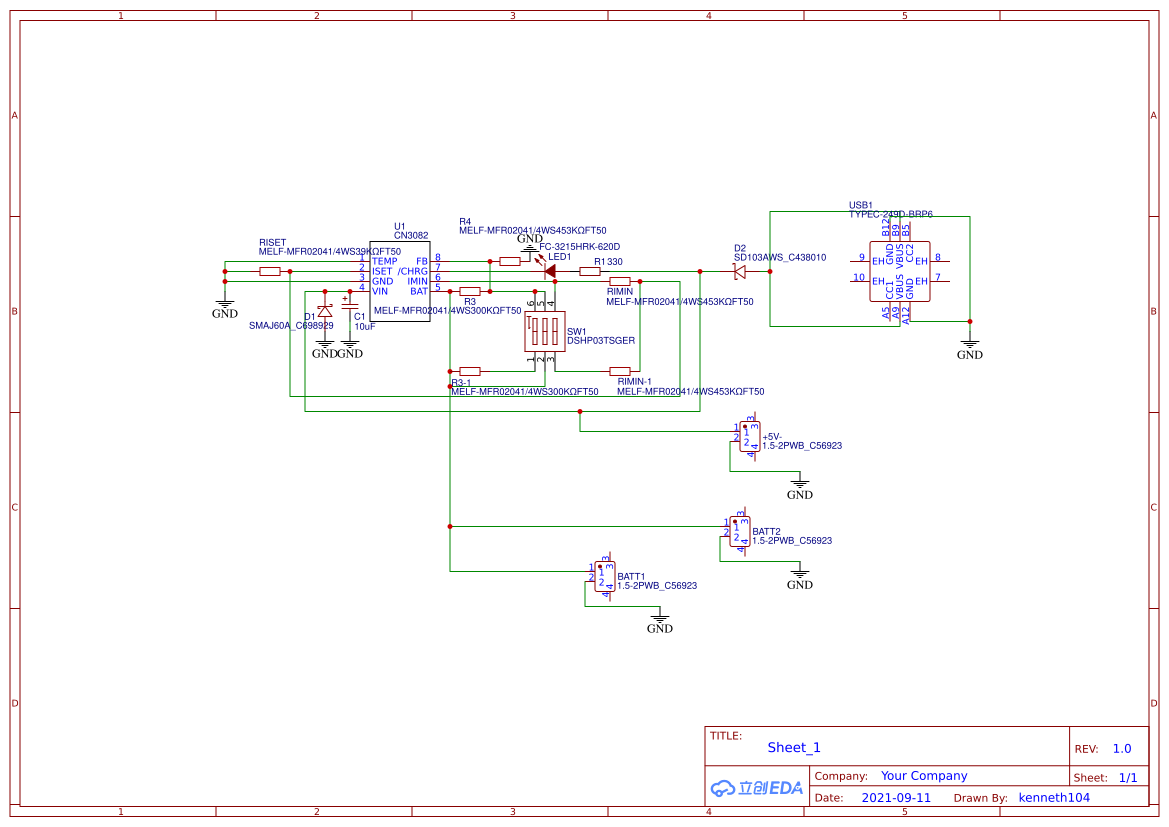Select the USB1 Type-C connector symbol
The width and height of the screenshot is (1169, 827).
click(899, 271)
